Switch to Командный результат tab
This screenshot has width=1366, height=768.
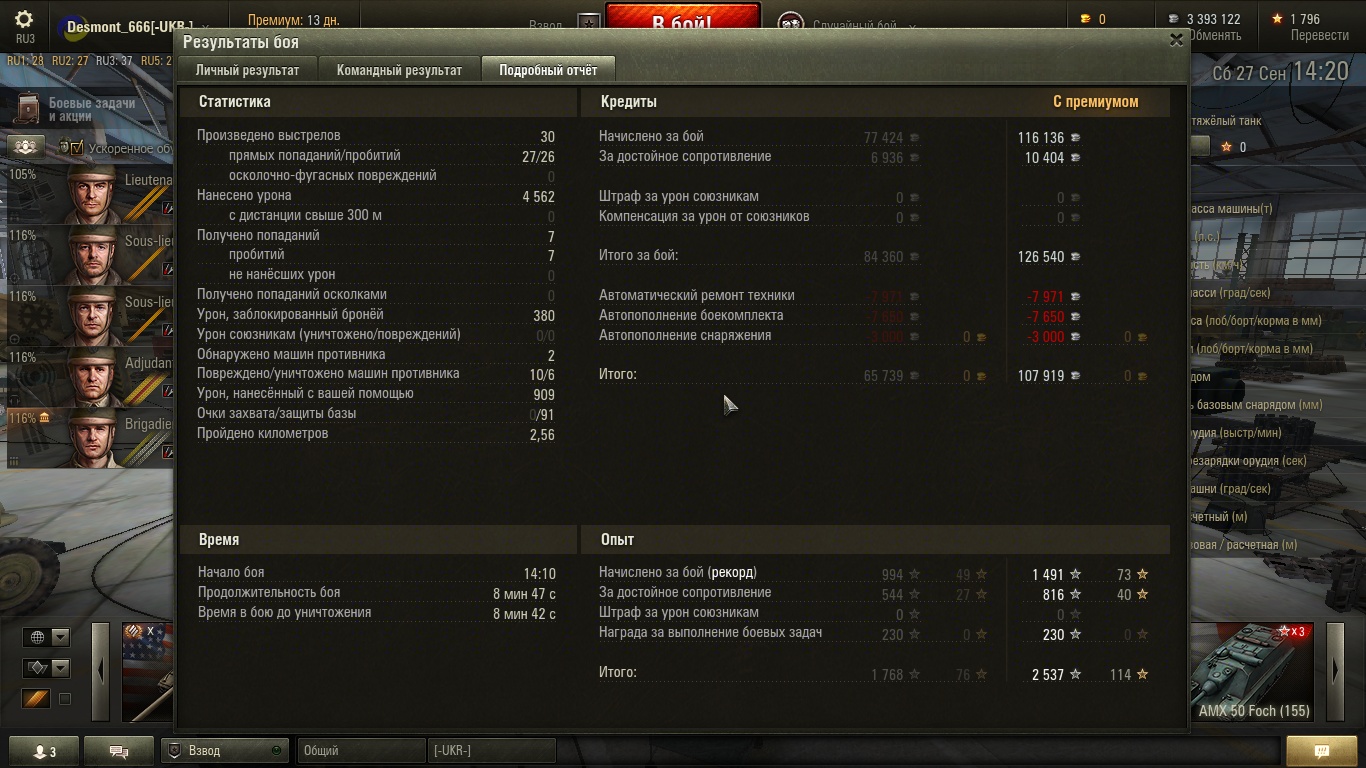[x=399, y=70]
